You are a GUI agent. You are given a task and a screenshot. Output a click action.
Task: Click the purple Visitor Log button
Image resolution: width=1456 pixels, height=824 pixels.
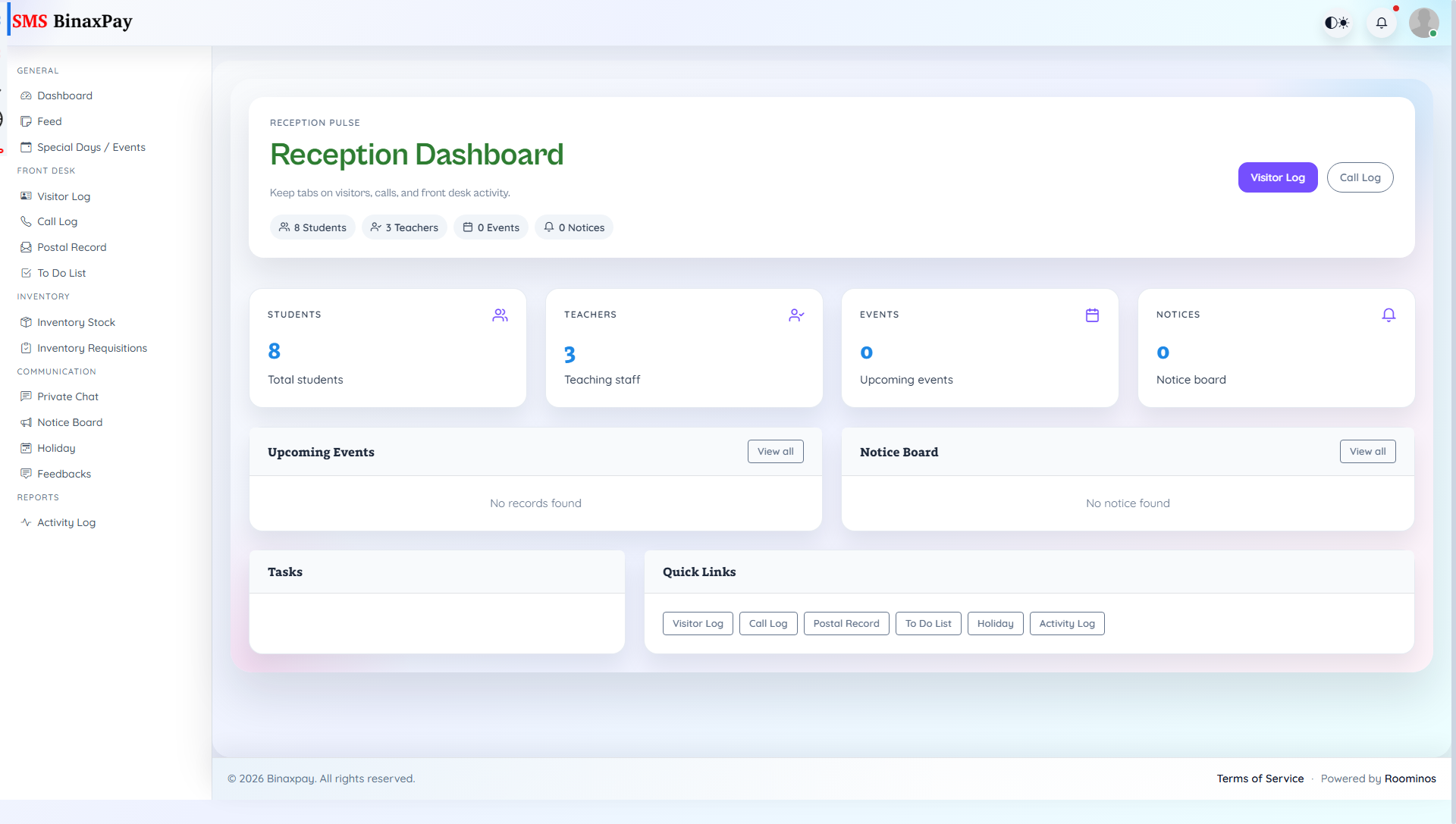coord(1278,177)
